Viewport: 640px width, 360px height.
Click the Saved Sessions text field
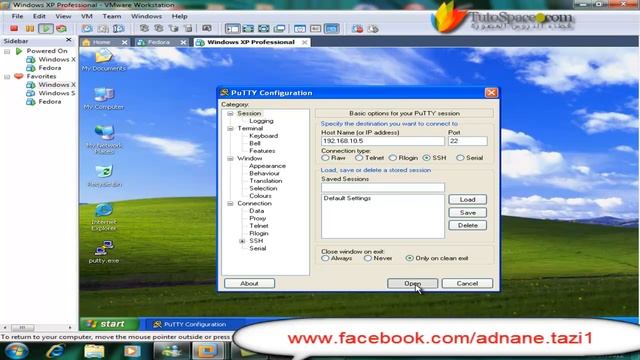click(382, 187)
